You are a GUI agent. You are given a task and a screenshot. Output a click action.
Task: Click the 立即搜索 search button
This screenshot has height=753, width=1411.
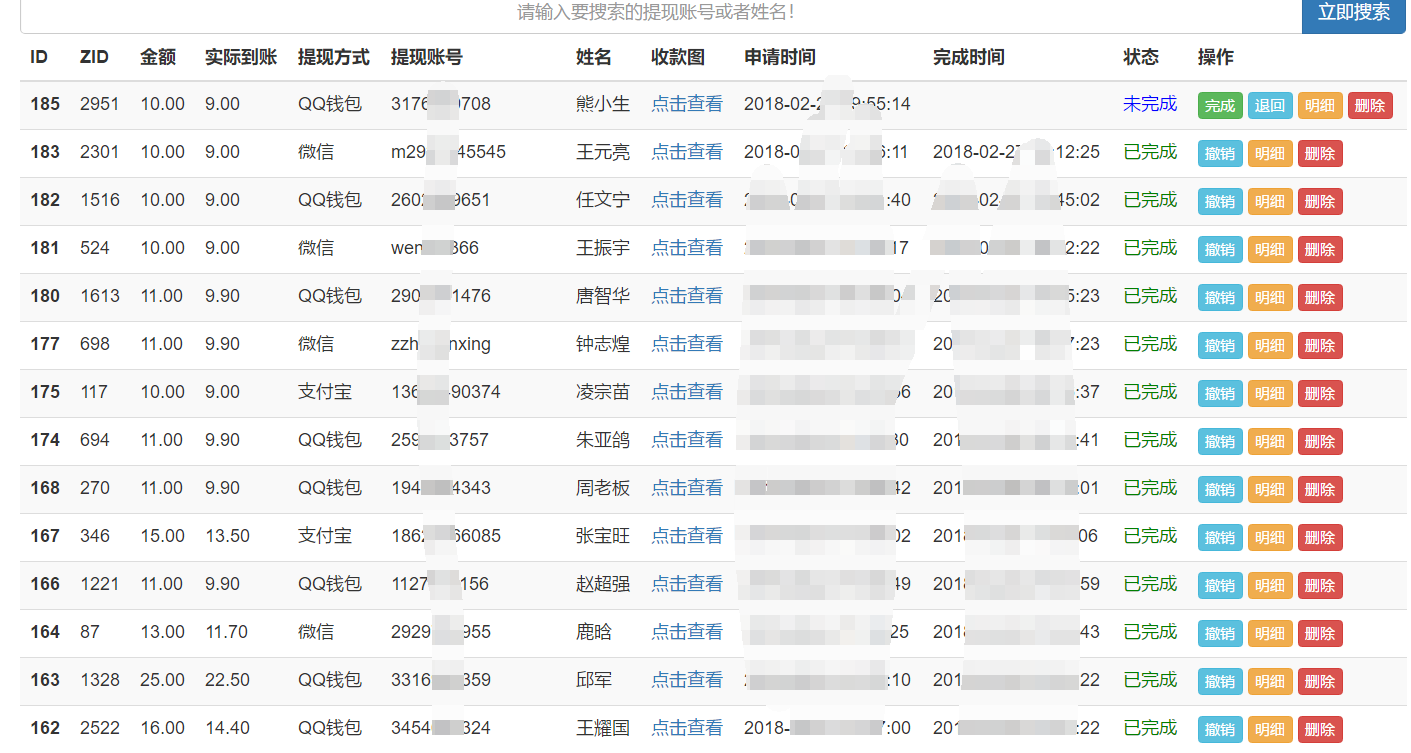click(x=1353, y=15)
